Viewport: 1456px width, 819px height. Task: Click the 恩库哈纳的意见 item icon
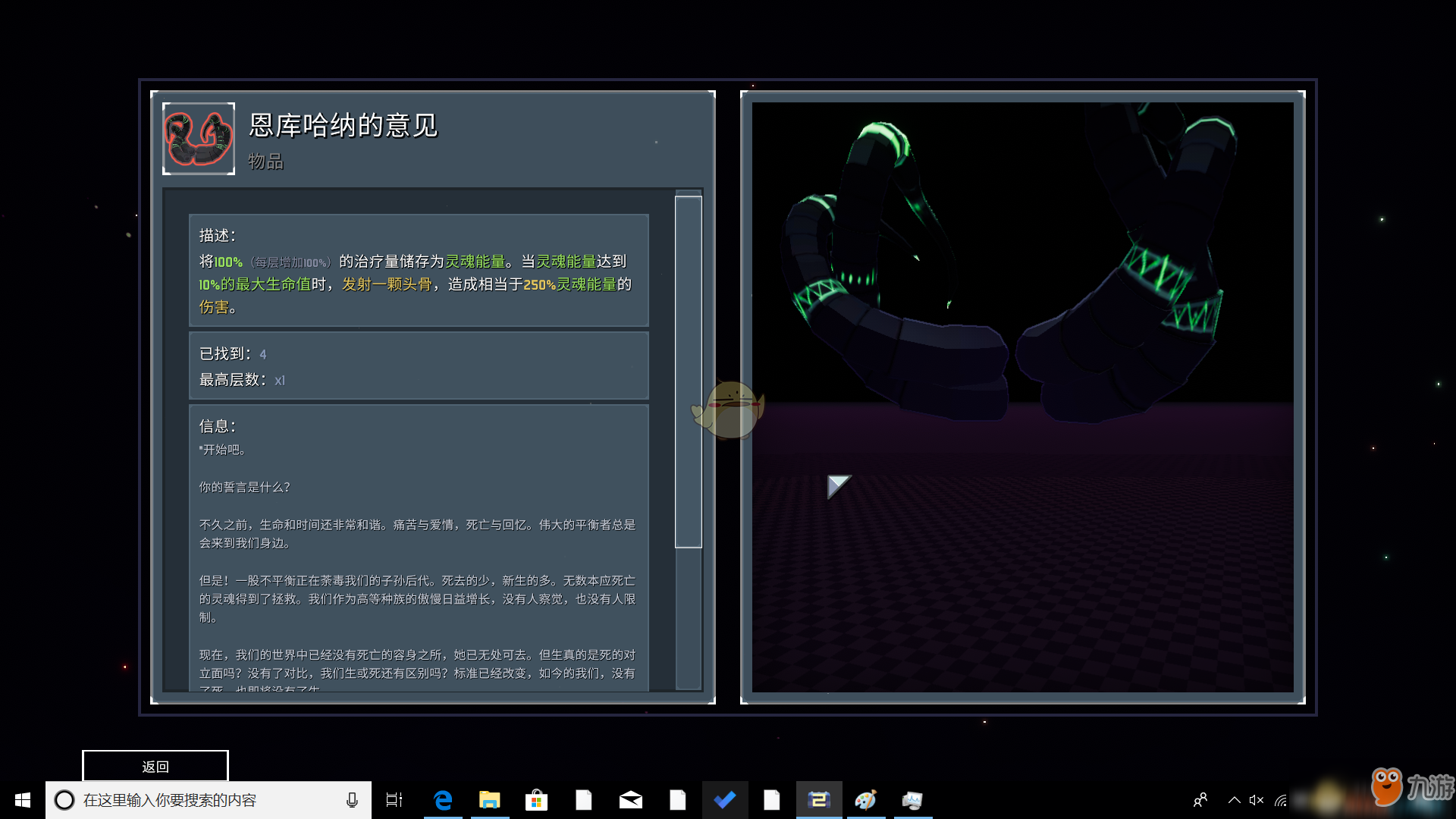point(199,139)
